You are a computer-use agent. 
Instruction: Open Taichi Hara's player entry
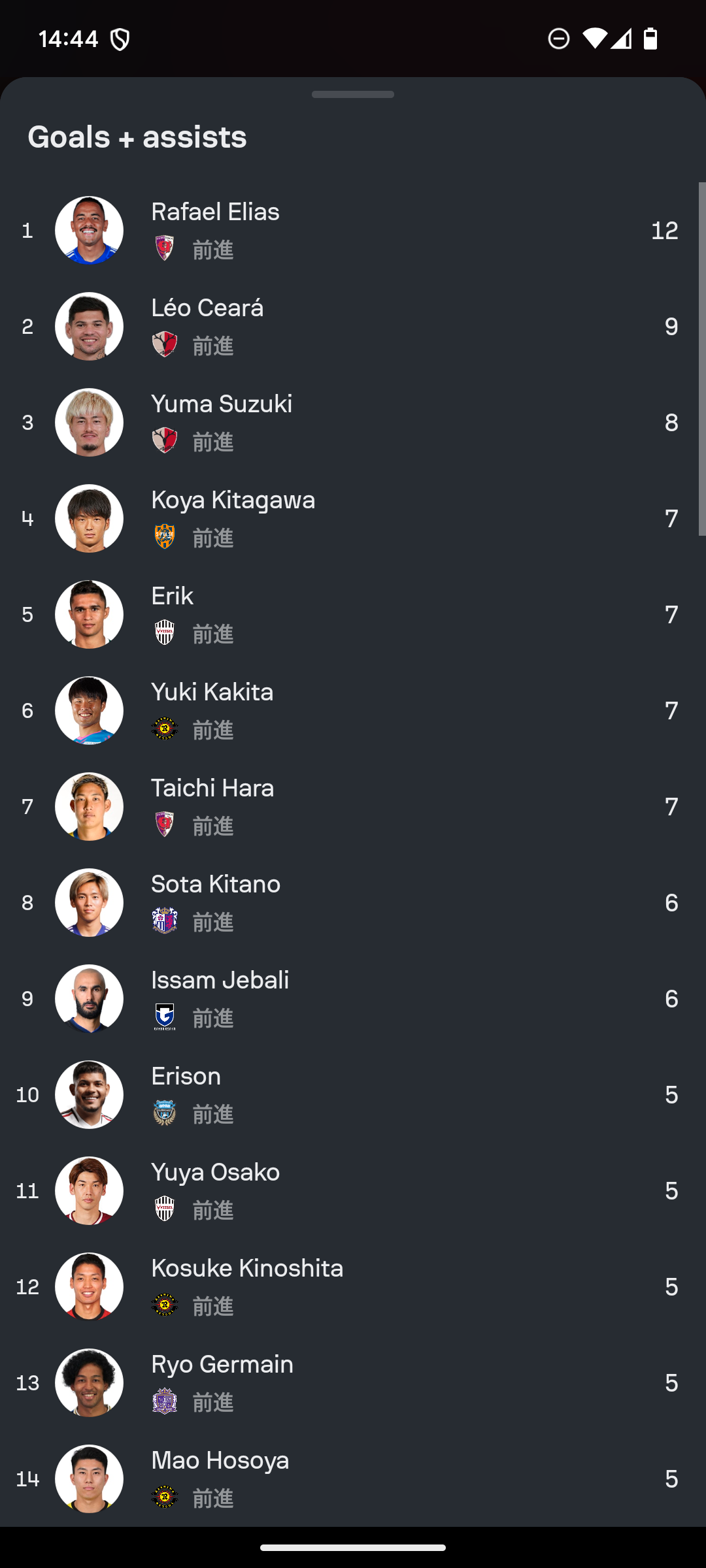353,807
